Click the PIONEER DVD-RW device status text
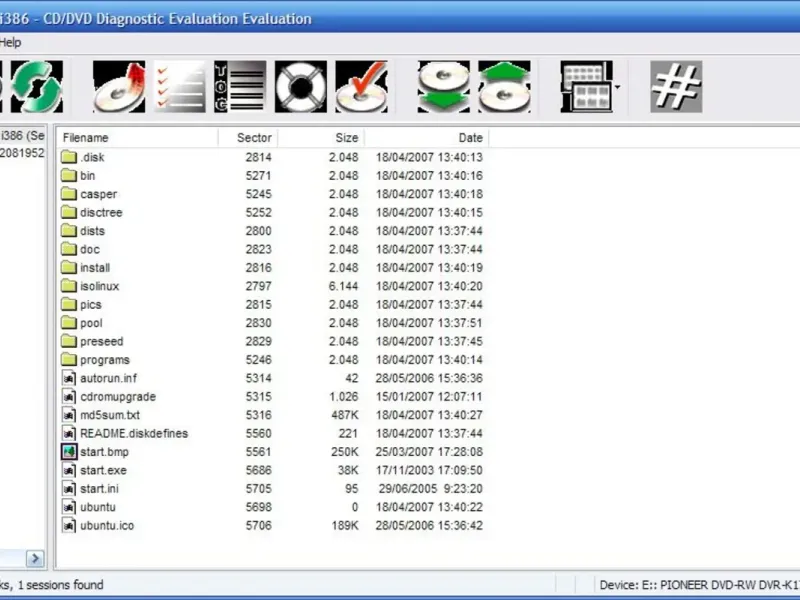 [699, 585]
